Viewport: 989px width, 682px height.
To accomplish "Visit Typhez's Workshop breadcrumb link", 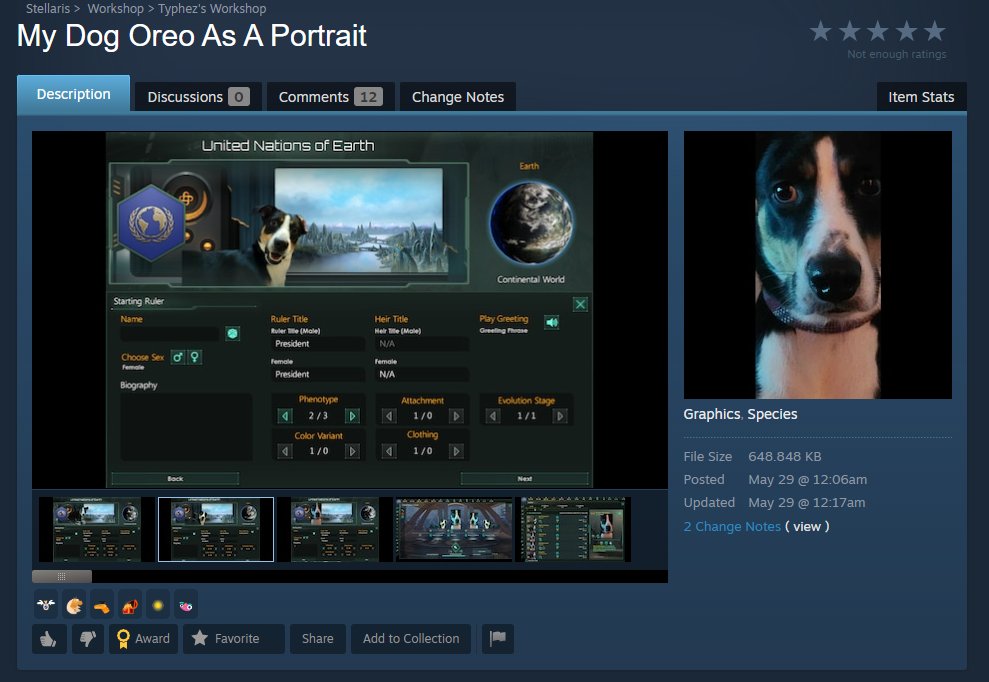I will [212, 8].
